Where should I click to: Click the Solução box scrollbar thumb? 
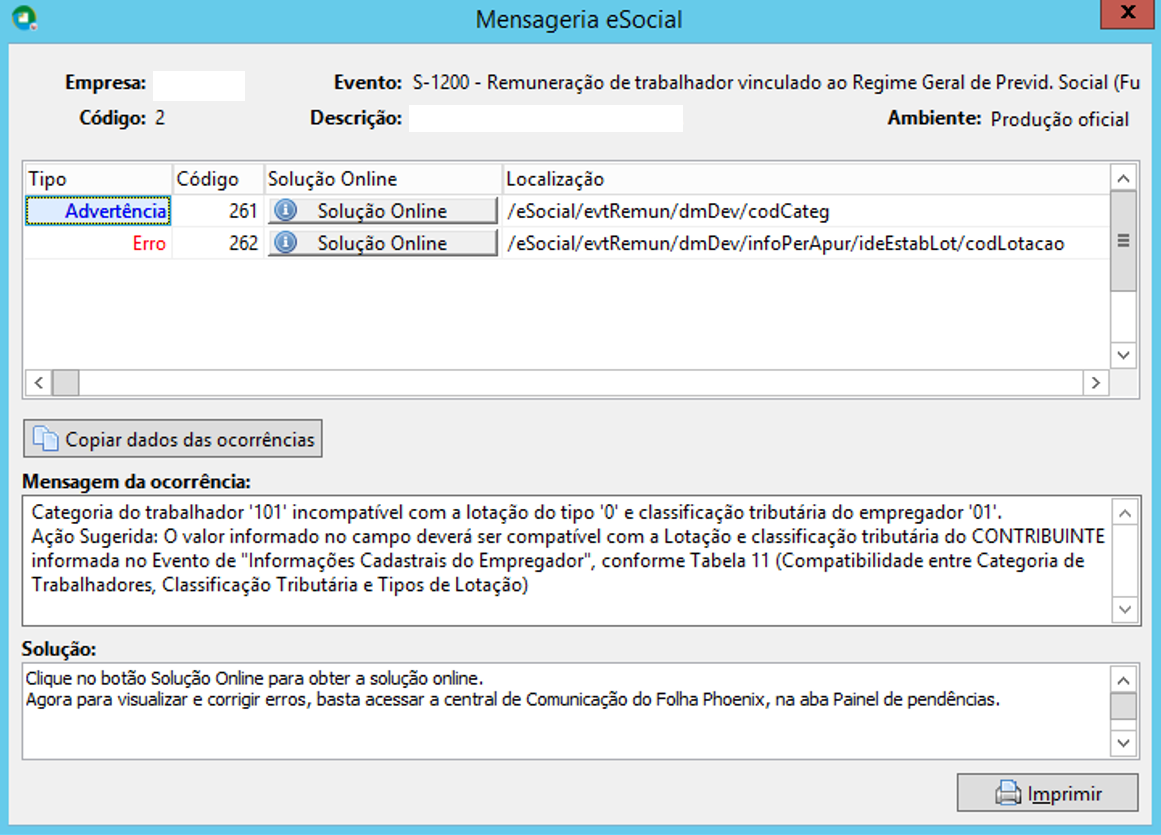pyautogui.click(x=1123, y=705)
